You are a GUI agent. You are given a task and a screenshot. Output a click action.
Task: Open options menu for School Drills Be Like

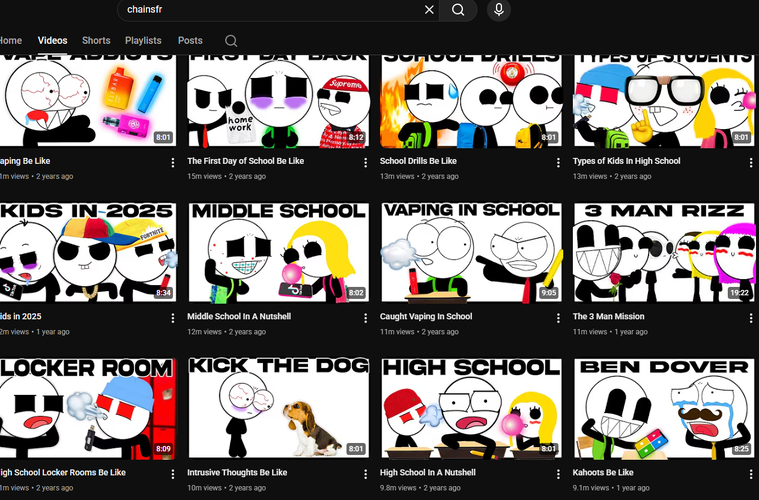tap(559, 162)
